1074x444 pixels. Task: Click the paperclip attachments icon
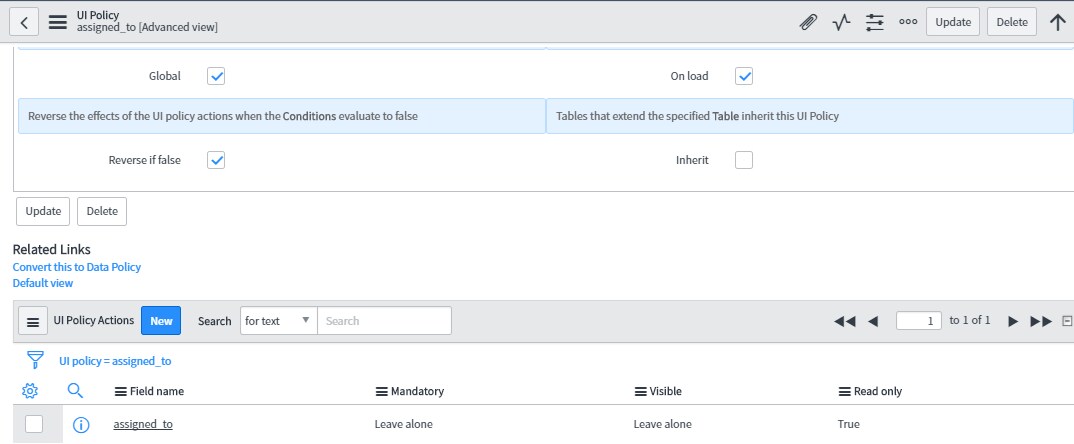pos(808,22)
